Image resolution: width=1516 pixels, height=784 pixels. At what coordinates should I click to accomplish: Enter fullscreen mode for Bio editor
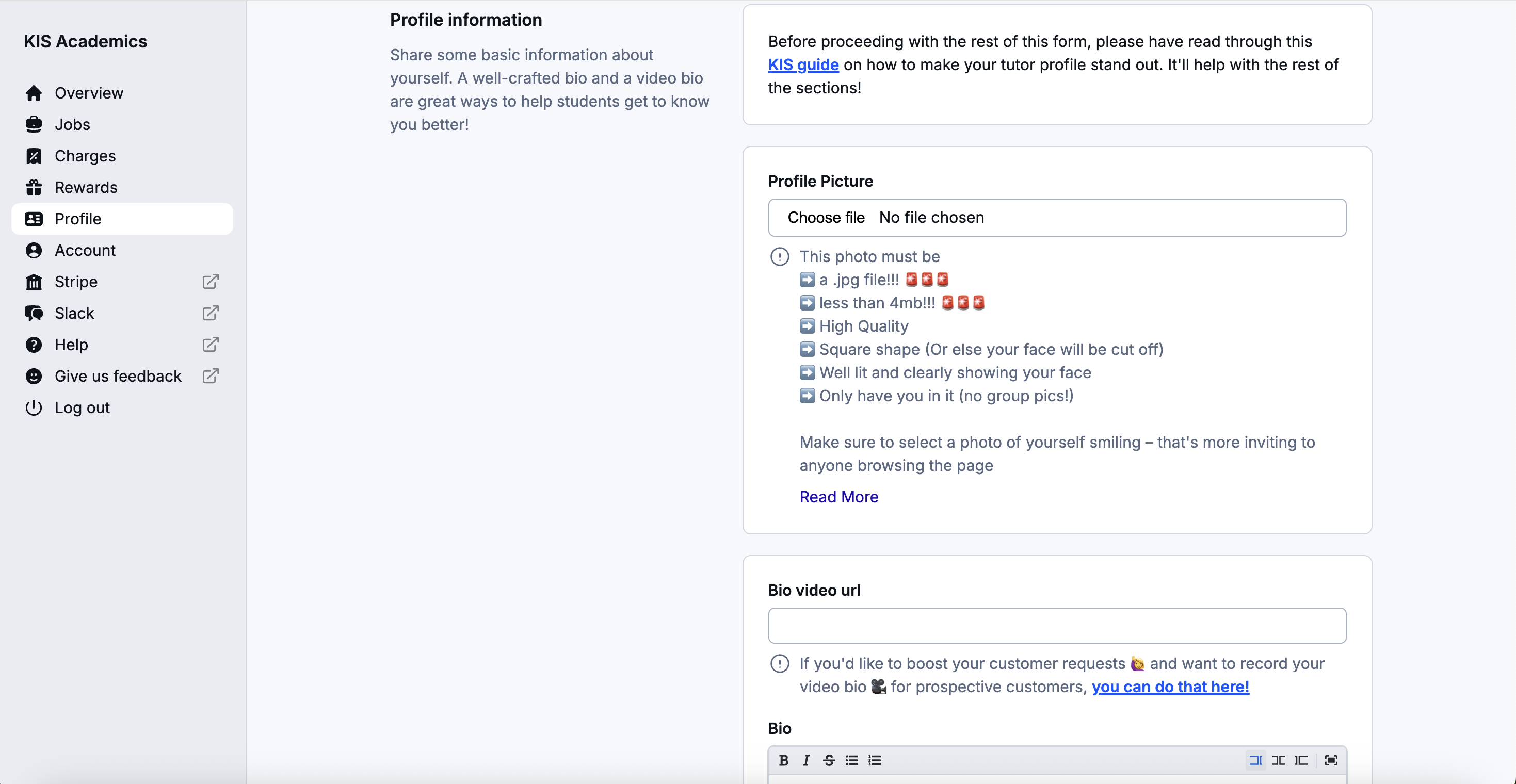tap(1331, 760)
